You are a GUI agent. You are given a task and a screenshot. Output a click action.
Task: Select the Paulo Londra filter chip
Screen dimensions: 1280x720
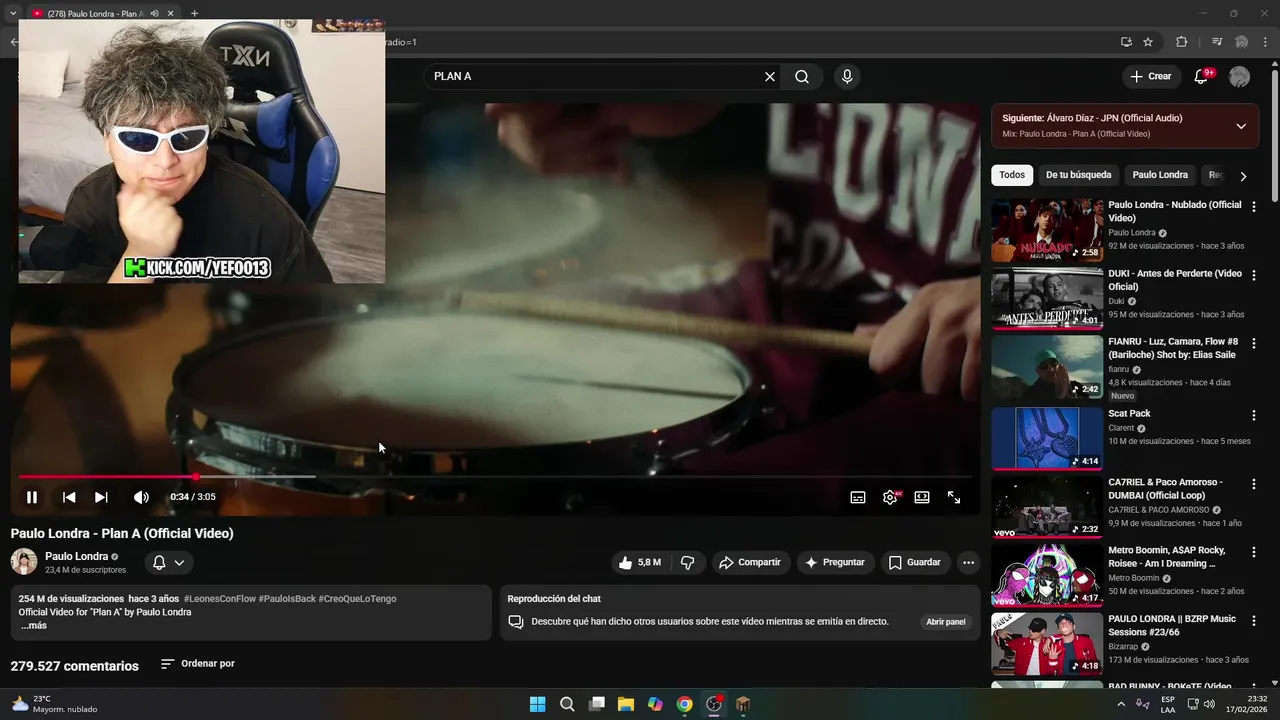pos(1160,175)
